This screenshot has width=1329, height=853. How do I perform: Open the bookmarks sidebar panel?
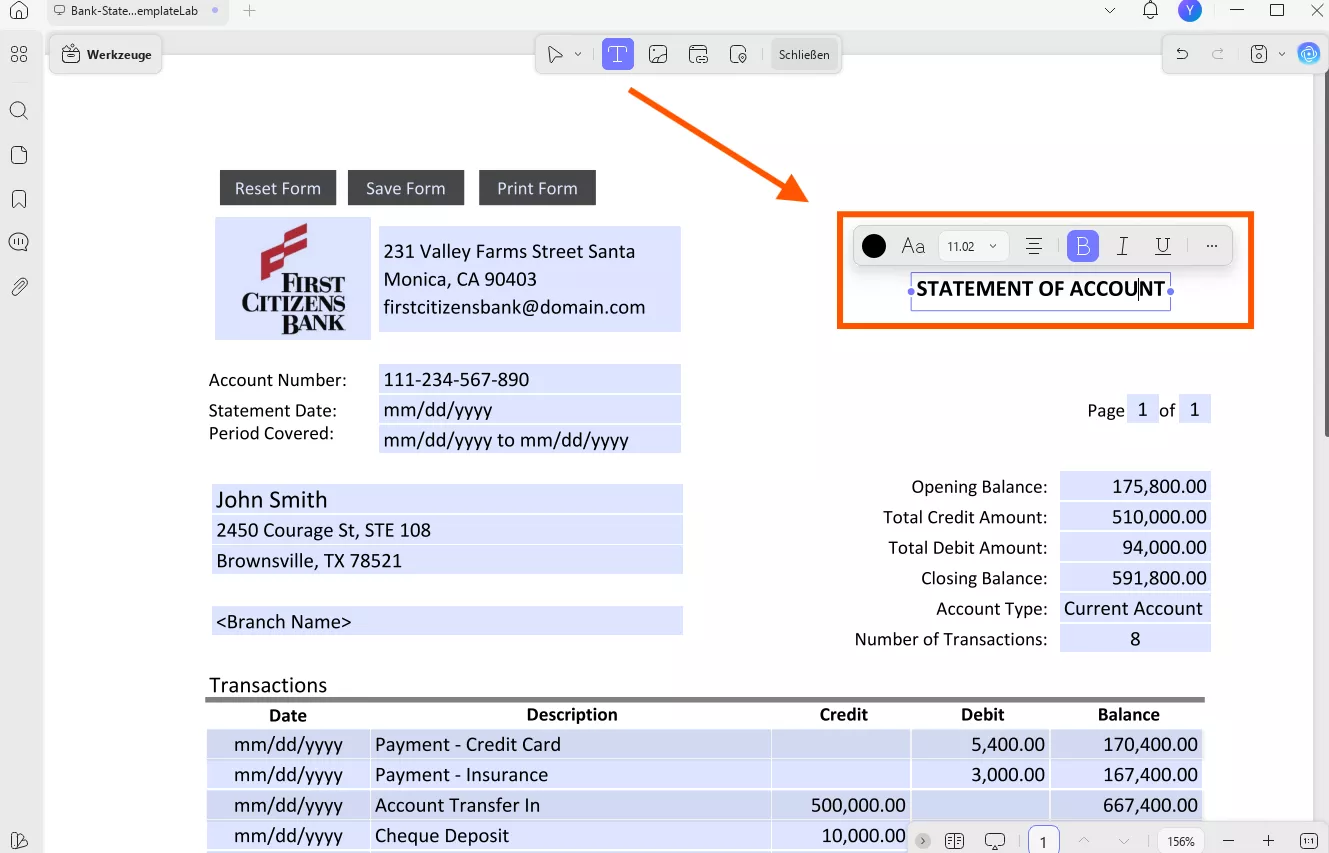19,199
